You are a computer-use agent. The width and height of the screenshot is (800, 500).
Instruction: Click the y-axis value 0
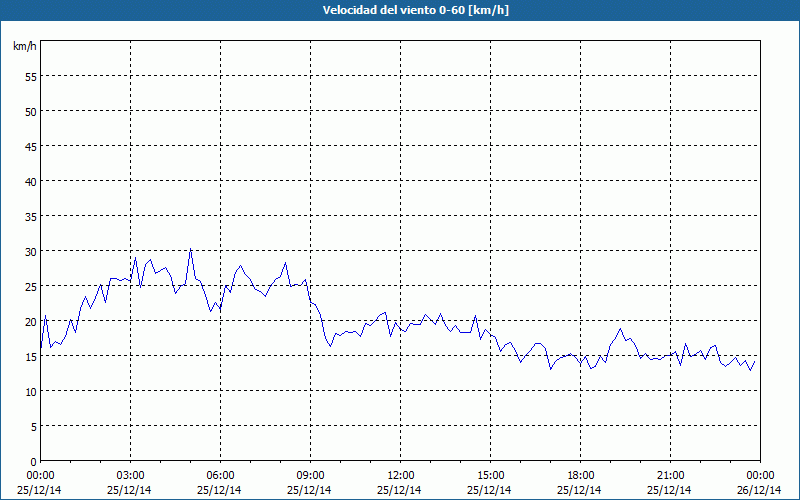[34, 462]
